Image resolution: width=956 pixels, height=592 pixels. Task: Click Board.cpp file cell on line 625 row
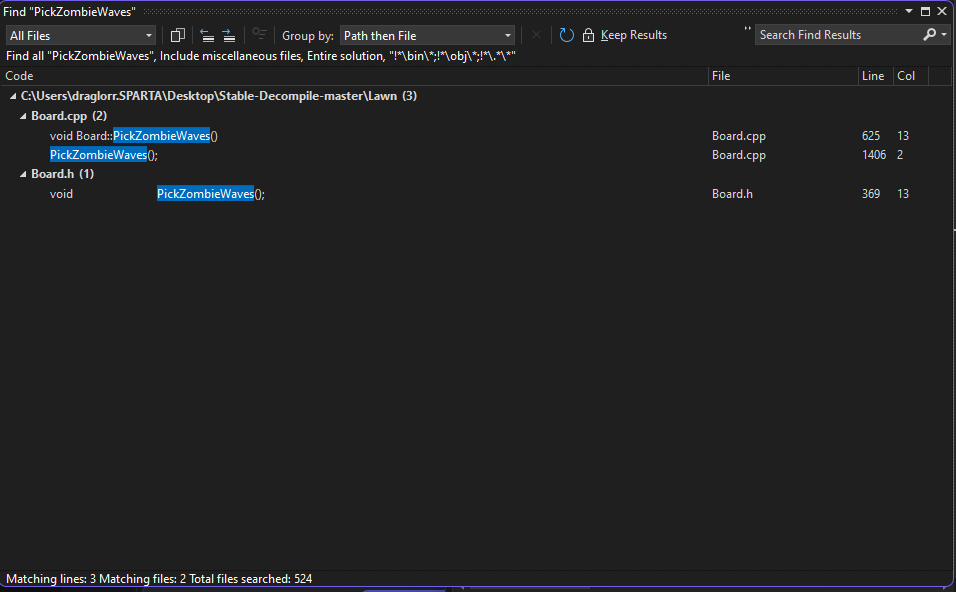[738, 136]
